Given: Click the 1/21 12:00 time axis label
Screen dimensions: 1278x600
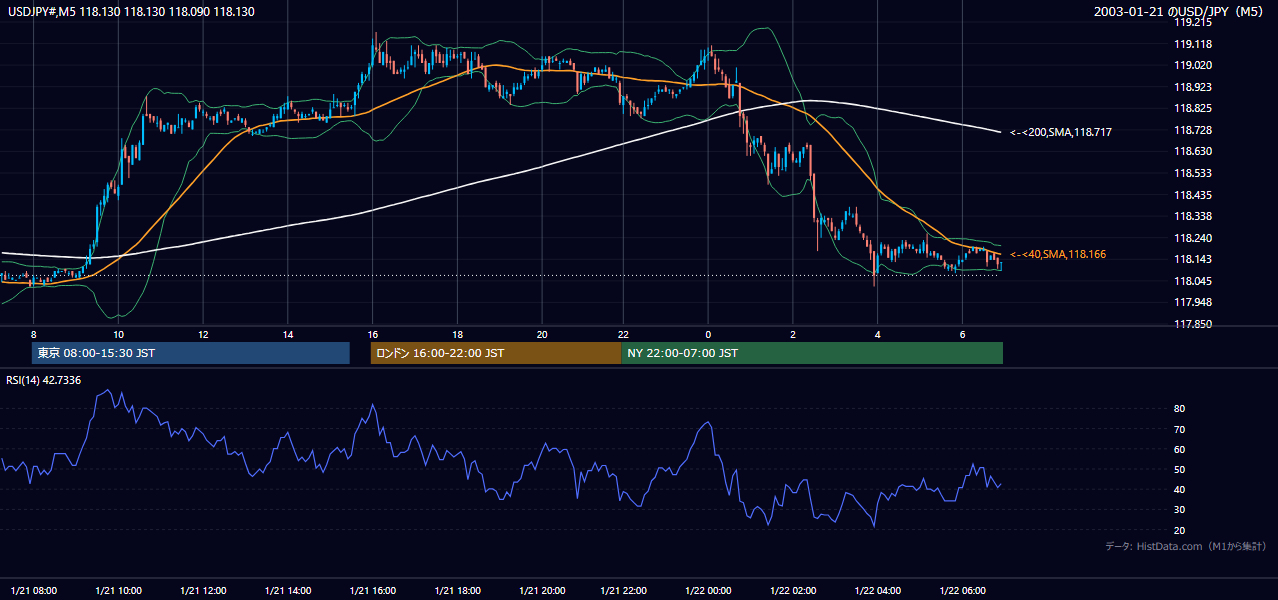Looking at the screenshot, I should (203, 590).
